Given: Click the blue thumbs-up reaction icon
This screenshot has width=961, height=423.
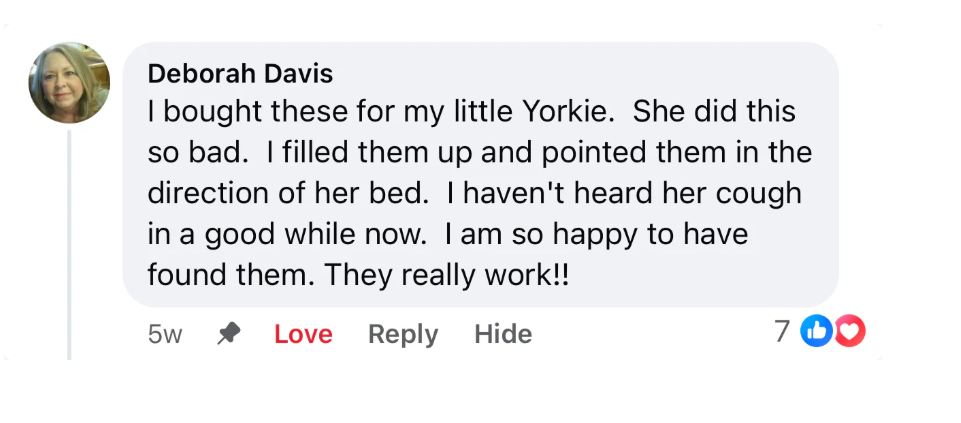Looking at the screenshot, I should point(817,332).
